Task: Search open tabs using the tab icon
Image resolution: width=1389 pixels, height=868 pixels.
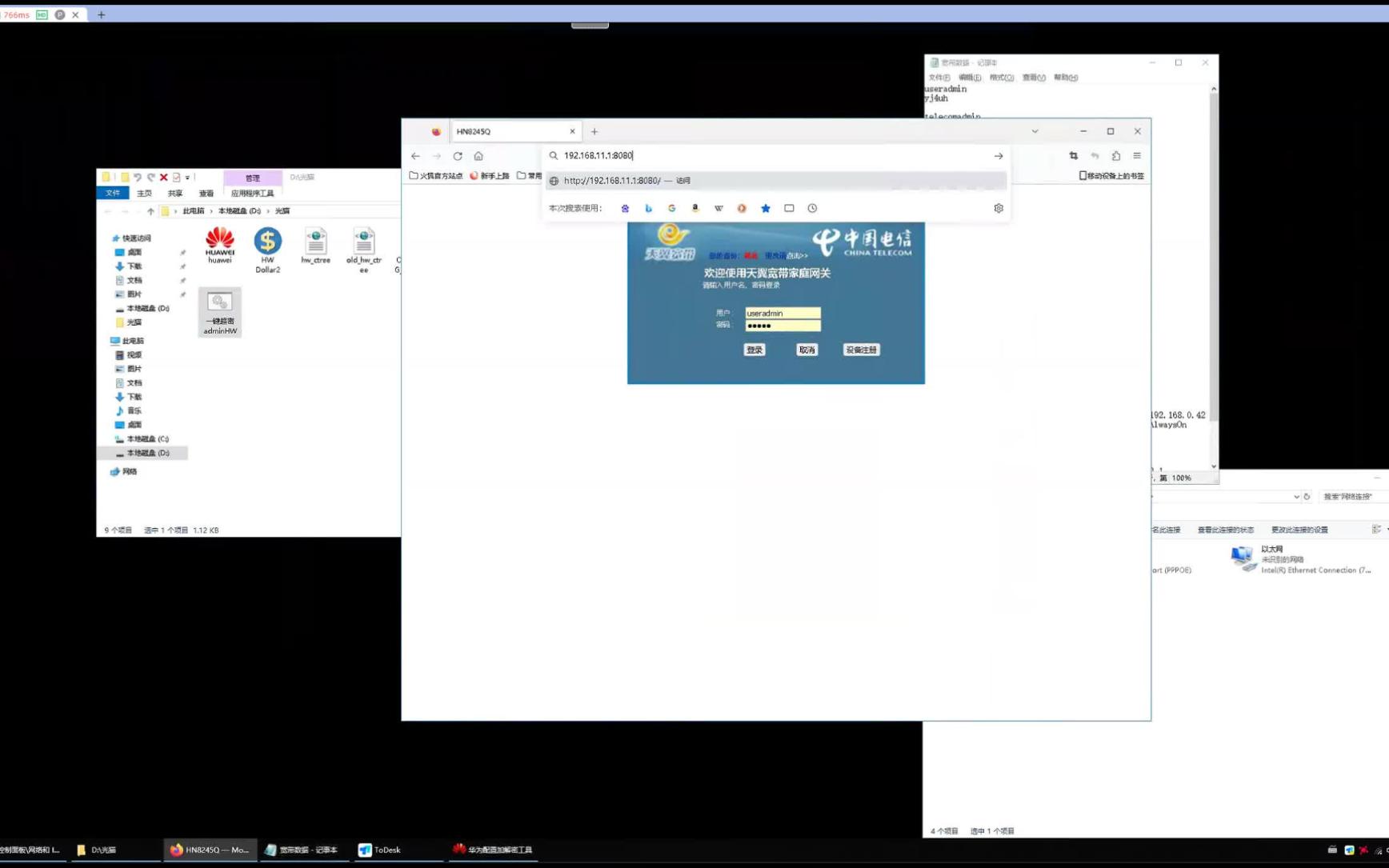Action: coord(789,208)
